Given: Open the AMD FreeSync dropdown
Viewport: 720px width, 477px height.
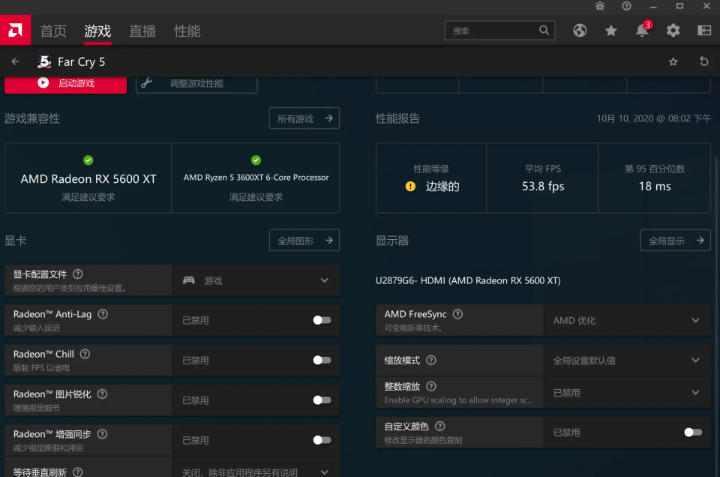Looking at the screenshot, I should pyautogui.click(x=696, y=320).
